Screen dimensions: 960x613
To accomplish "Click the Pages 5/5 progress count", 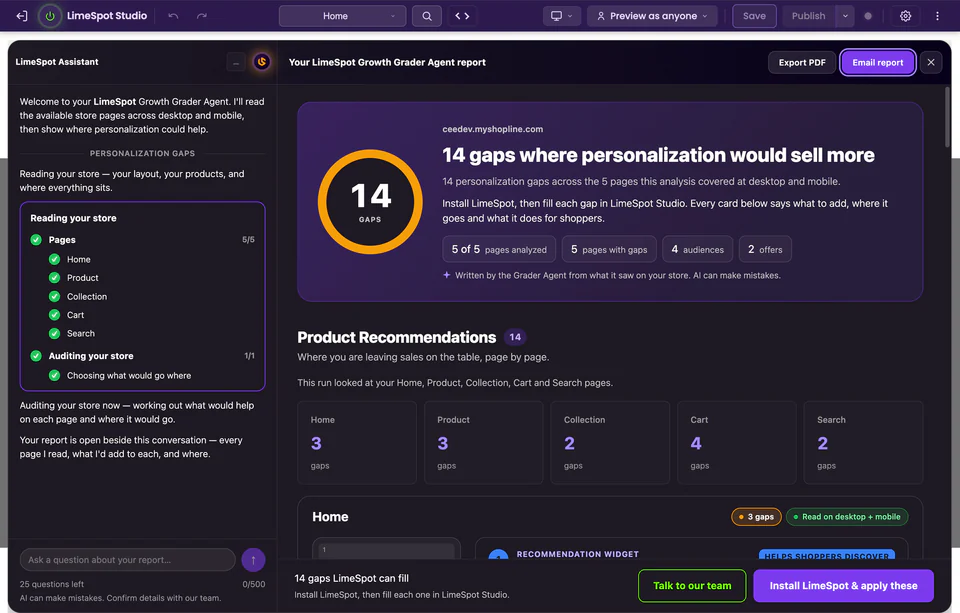I will coord(248,239).
